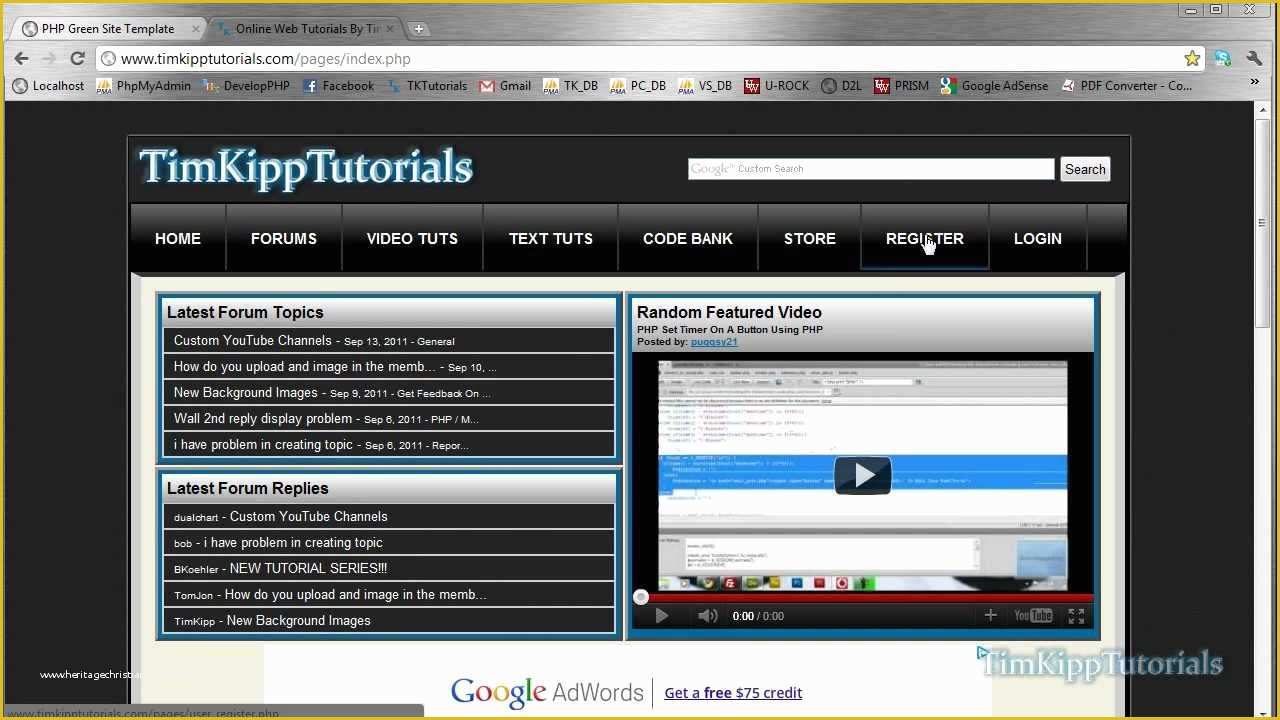Open the PhpMyAdmin bookmark

(x=143, y=86)
